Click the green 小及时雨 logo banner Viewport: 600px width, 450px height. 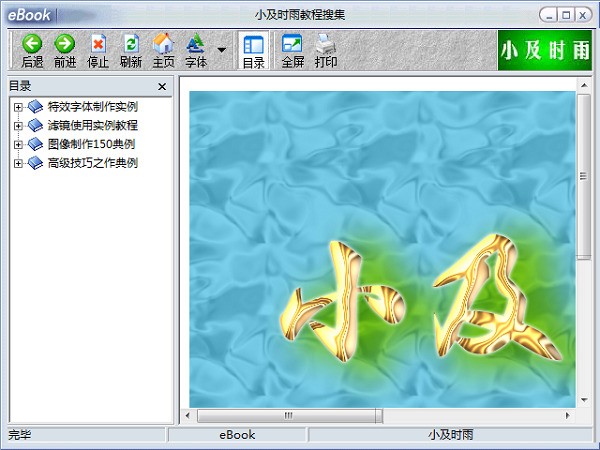coord(545,51)
